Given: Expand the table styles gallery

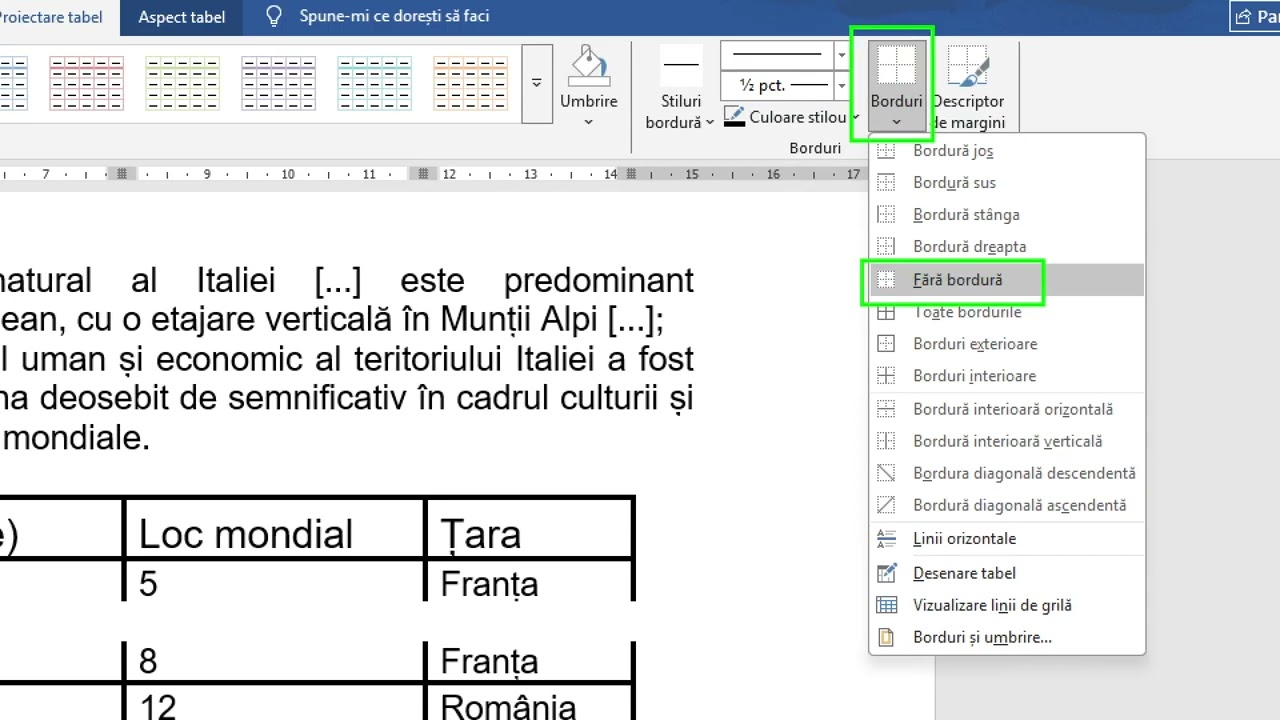Looking at the screenshot, I should point(537,84).
